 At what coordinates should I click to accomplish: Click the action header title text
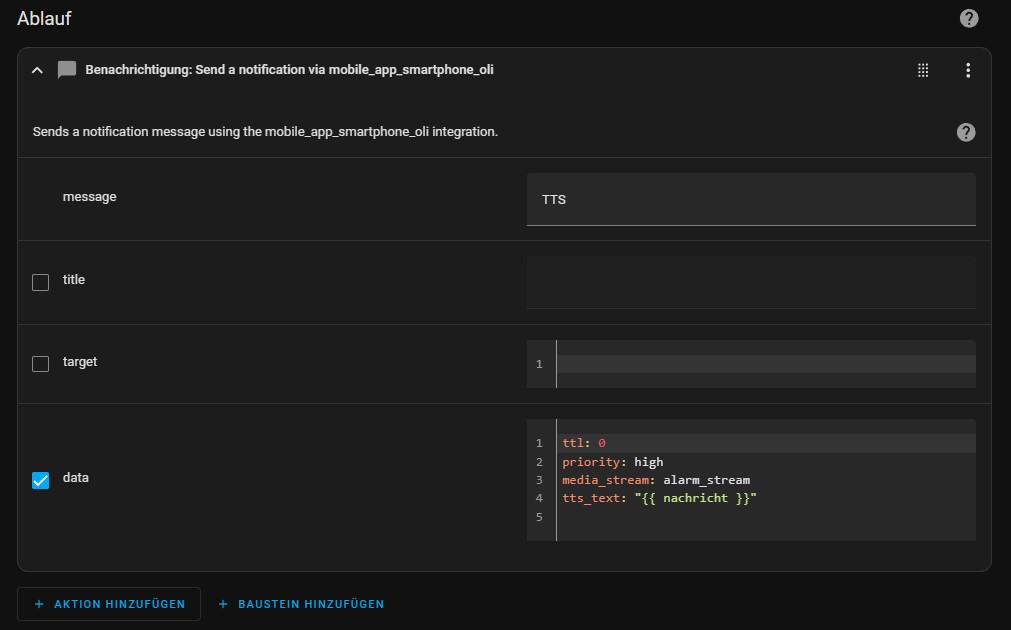point(290,70)
